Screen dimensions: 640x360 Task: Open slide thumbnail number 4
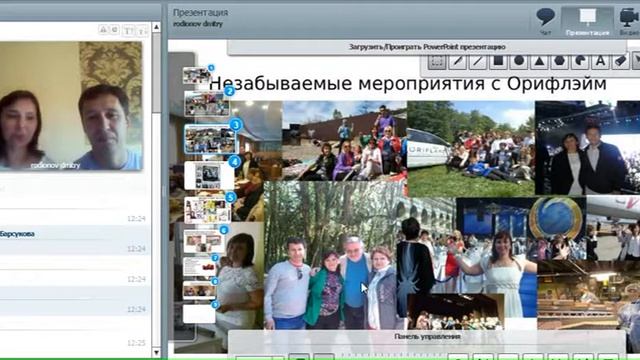click(x=209, y=176)
